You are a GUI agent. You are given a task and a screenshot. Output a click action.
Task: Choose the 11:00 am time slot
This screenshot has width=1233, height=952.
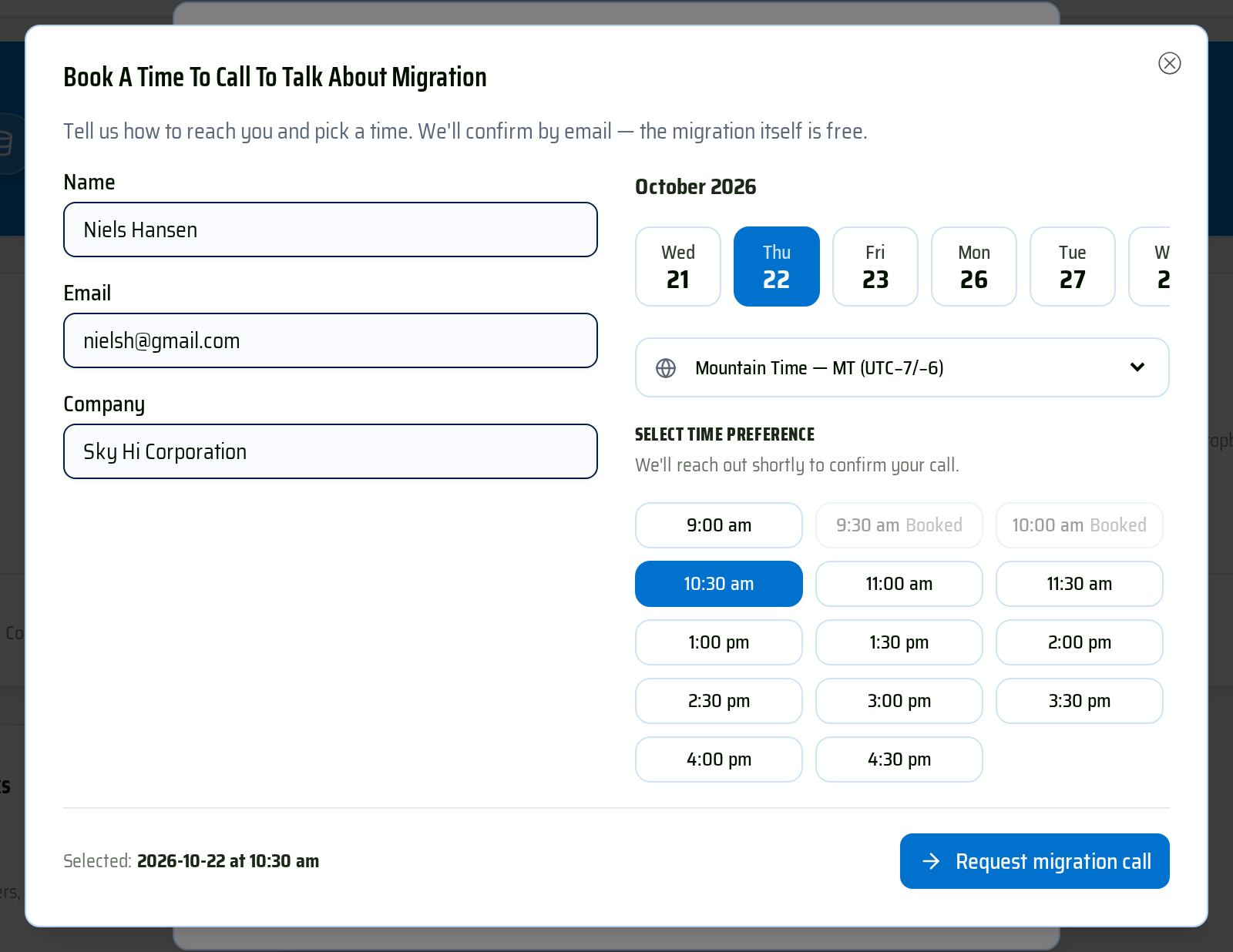pyautogui.click(x=899, y=584)
